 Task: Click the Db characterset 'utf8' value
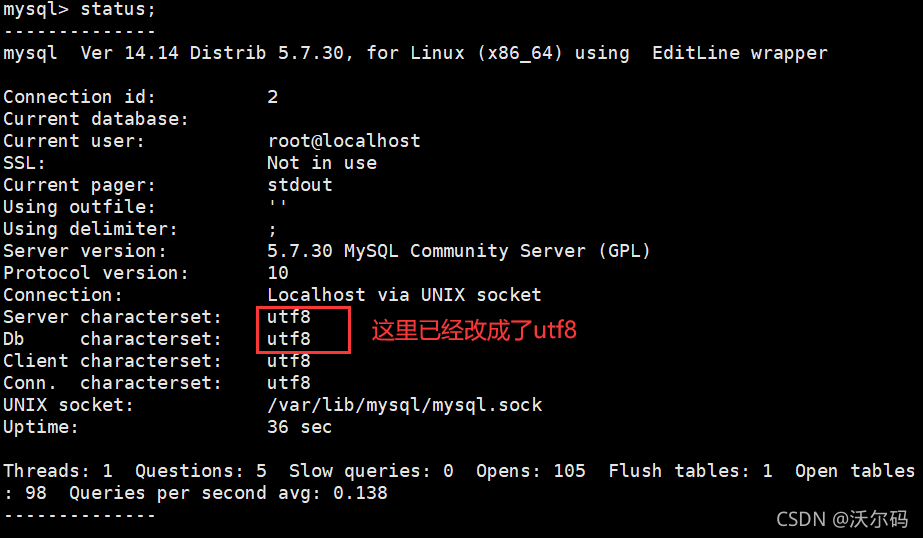point(289,339)
